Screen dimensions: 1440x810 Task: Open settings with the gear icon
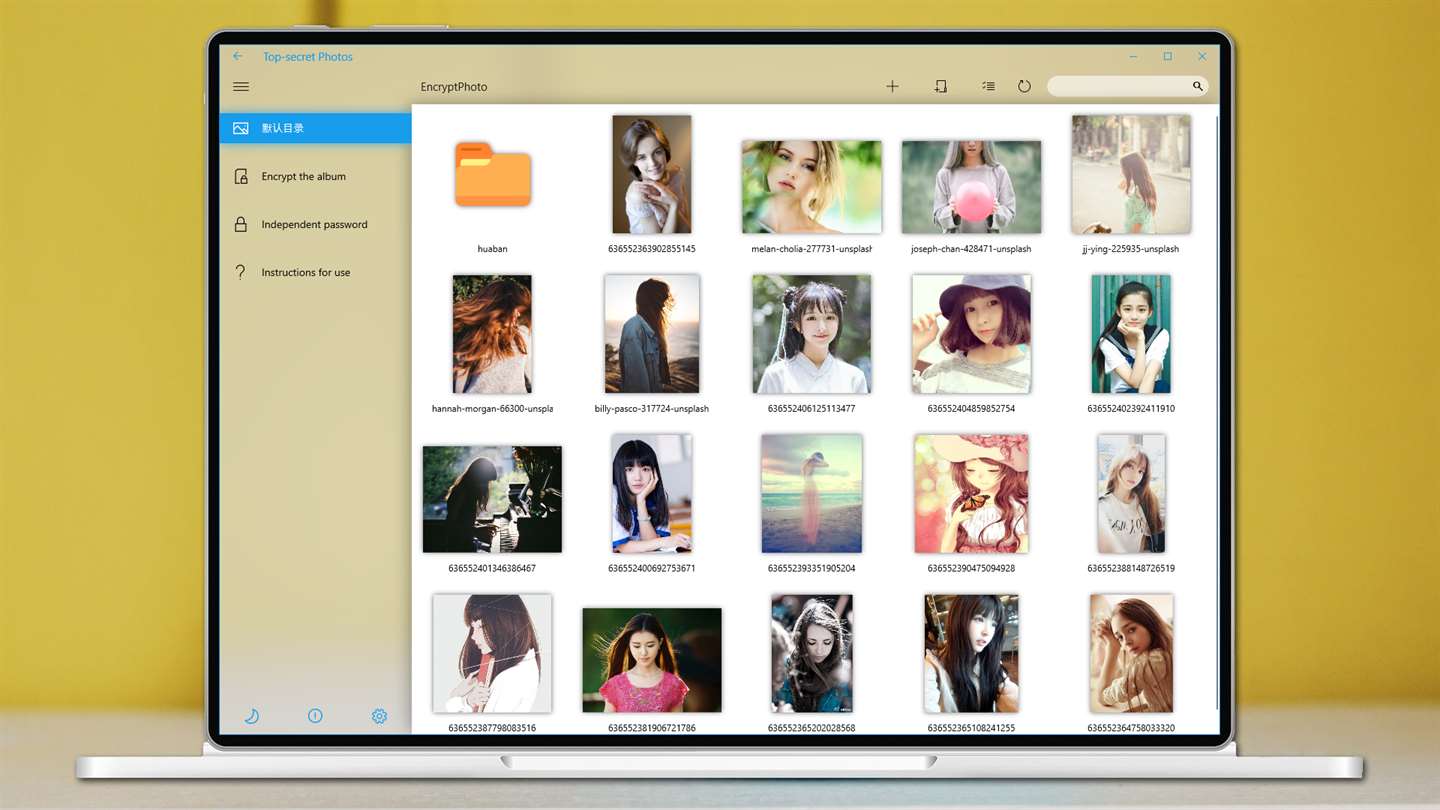(379, 716)
